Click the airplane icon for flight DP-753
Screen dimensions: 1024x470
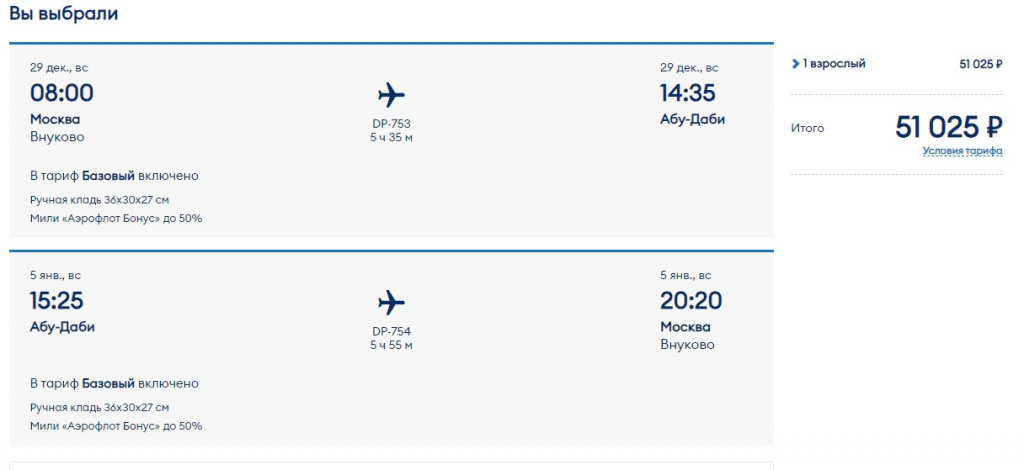point(391,95)
